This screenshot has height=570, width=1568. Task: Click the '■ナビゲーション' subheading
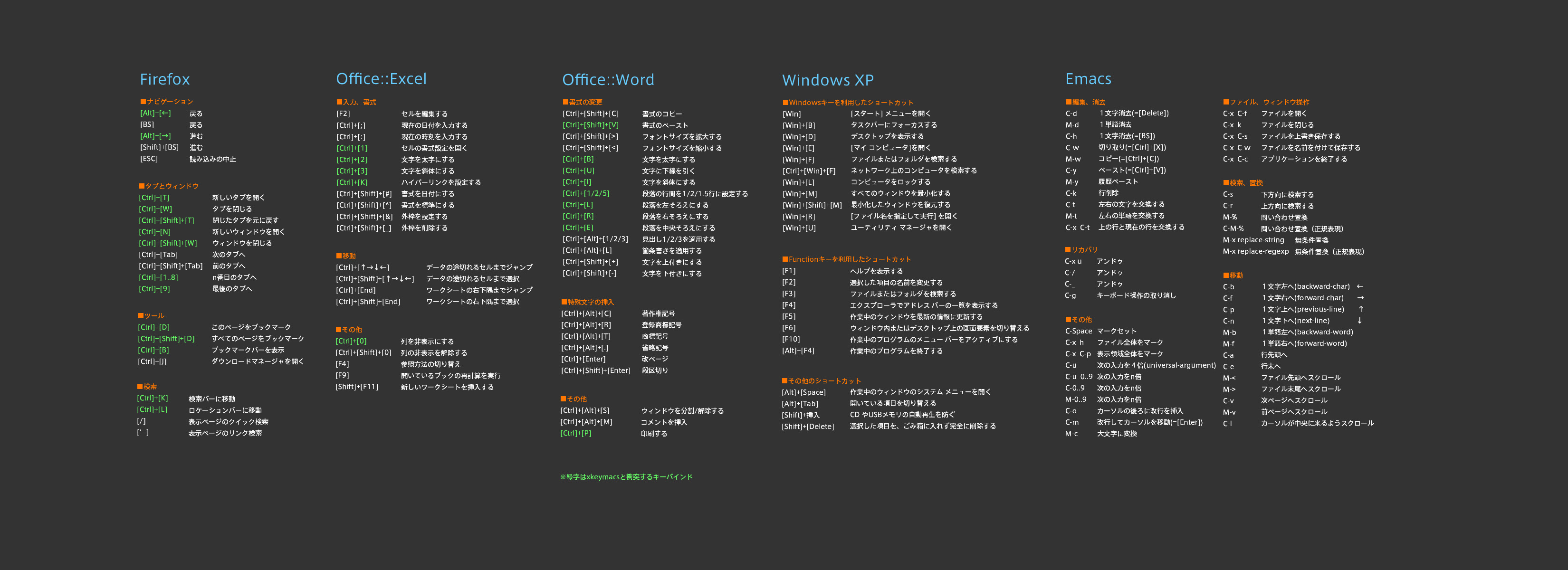pos(167,102)
